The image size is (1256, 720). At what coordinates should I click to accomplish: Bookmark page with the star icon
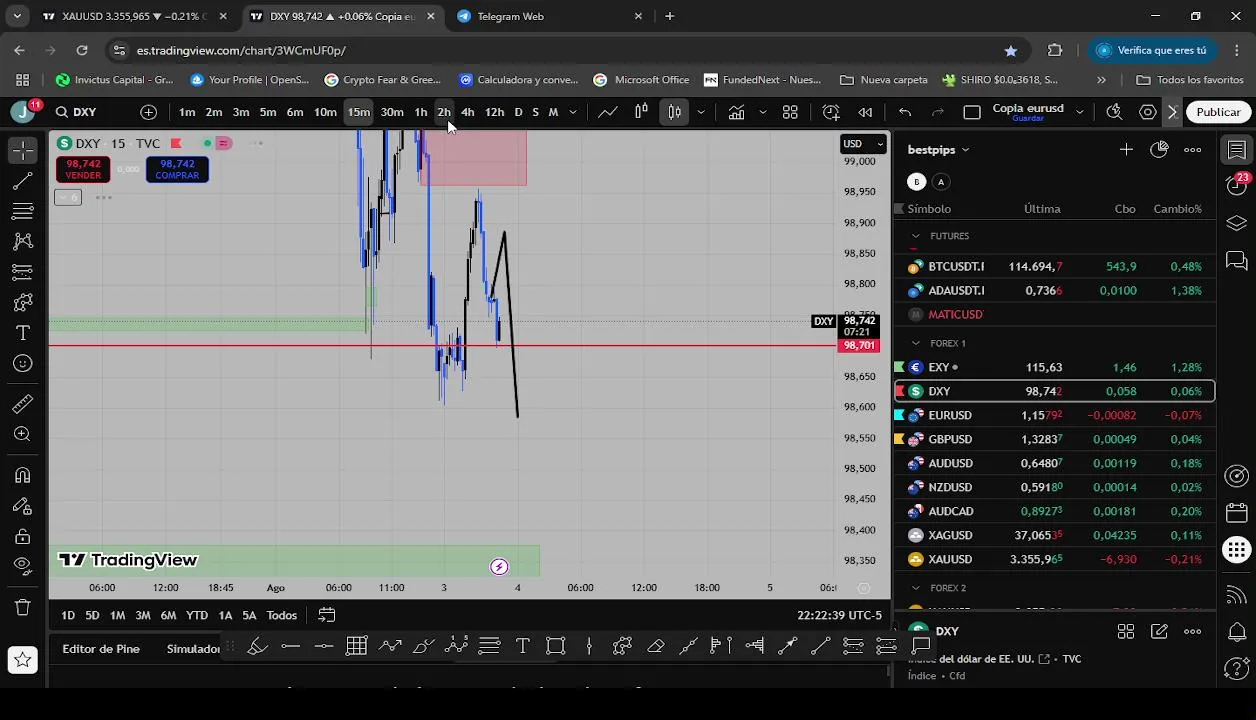tap(1011, 50)
